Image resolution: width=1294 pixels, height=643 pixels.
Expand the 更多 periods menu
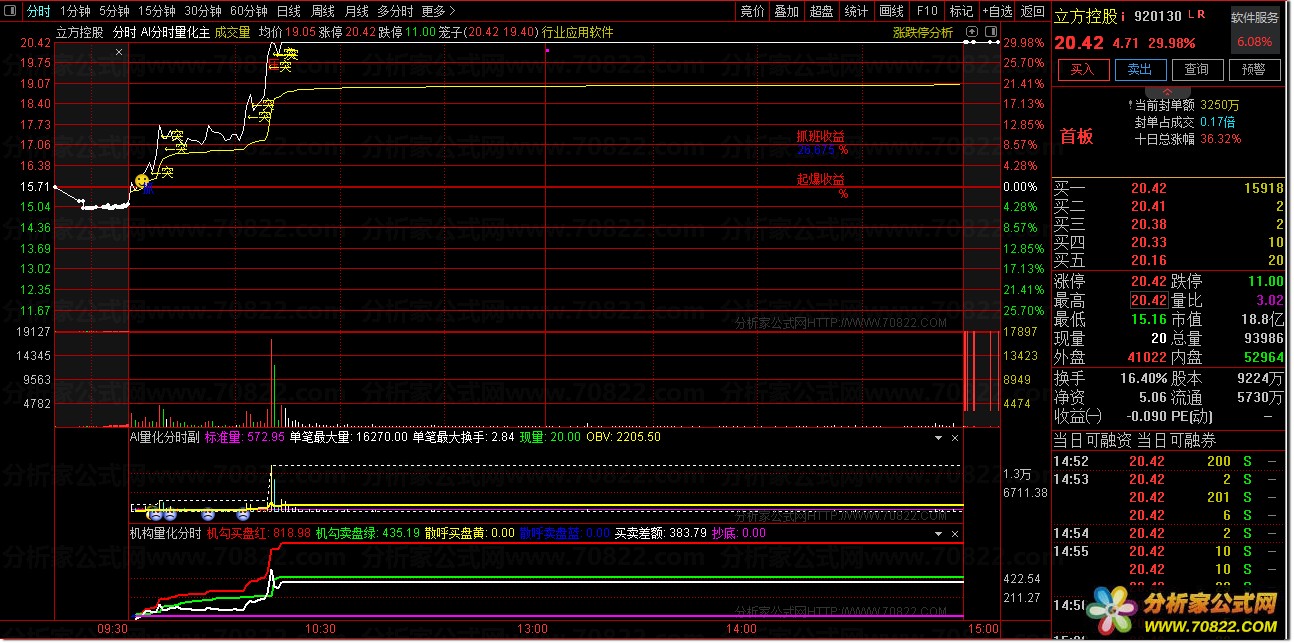click(x=436, y=11)
